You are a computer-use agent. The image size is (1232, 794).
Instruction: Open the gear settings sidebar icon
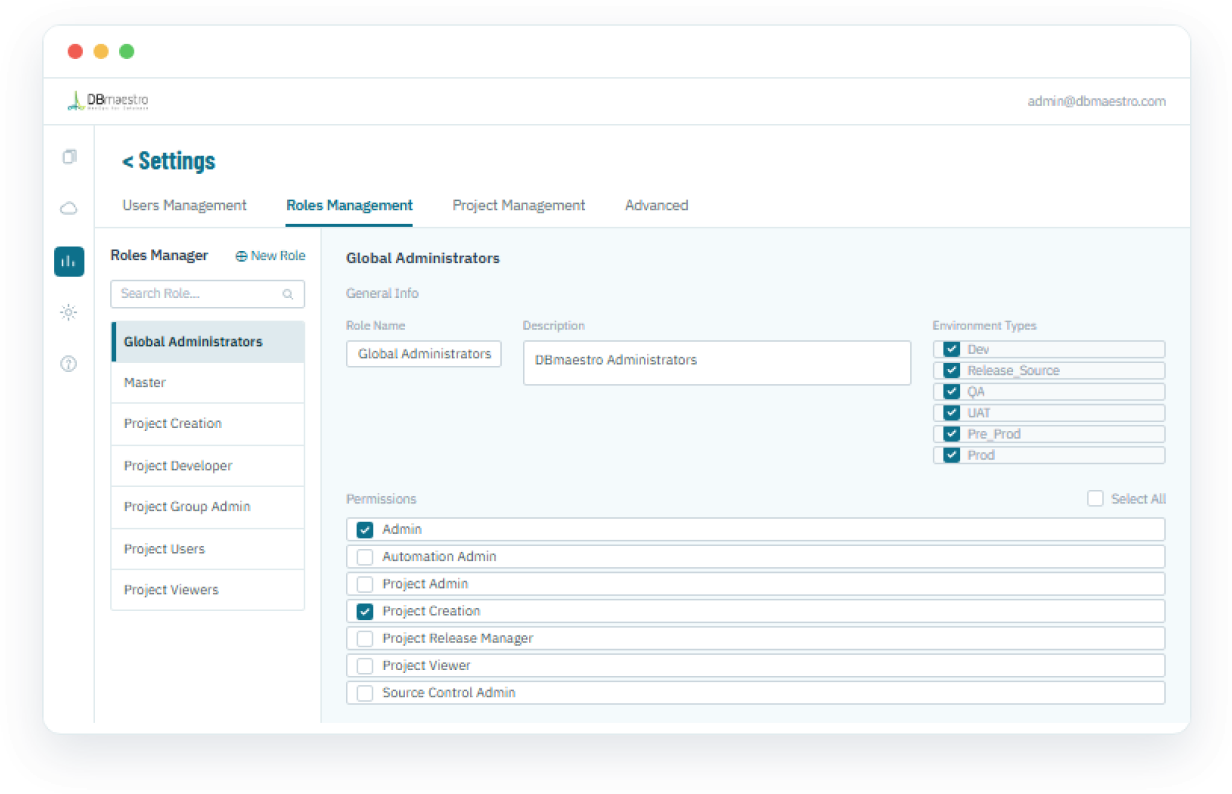click(x=69, y=312)
